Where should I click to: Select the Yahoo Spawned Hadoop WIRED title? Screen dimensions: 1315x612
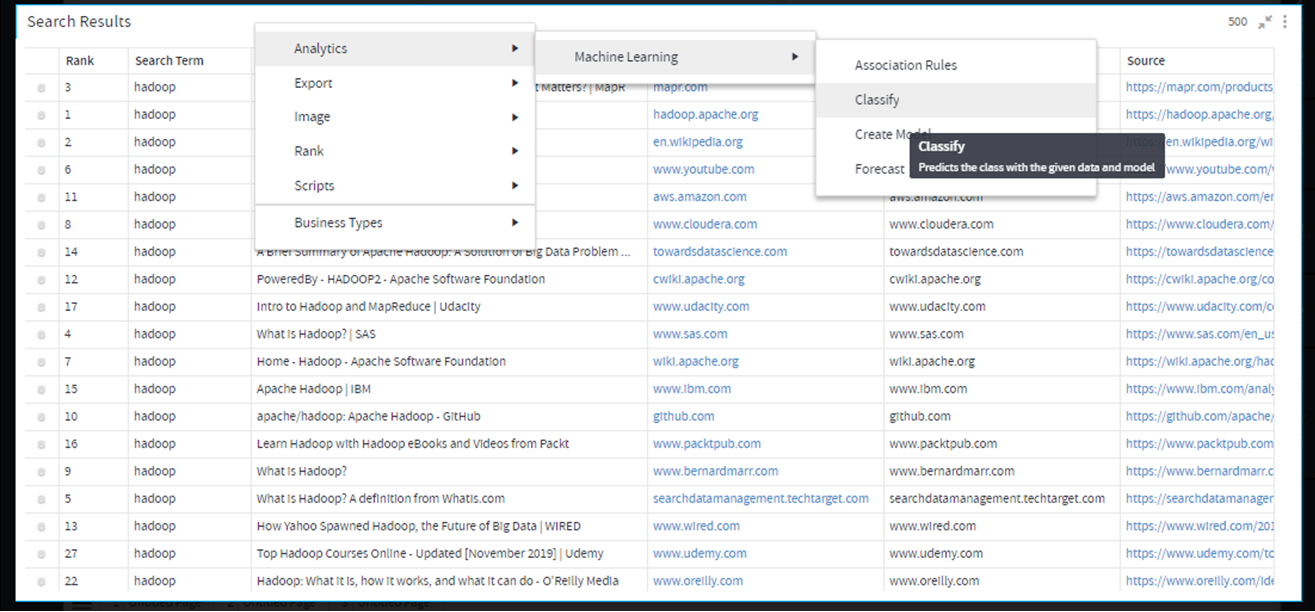(x=418, y=526)
